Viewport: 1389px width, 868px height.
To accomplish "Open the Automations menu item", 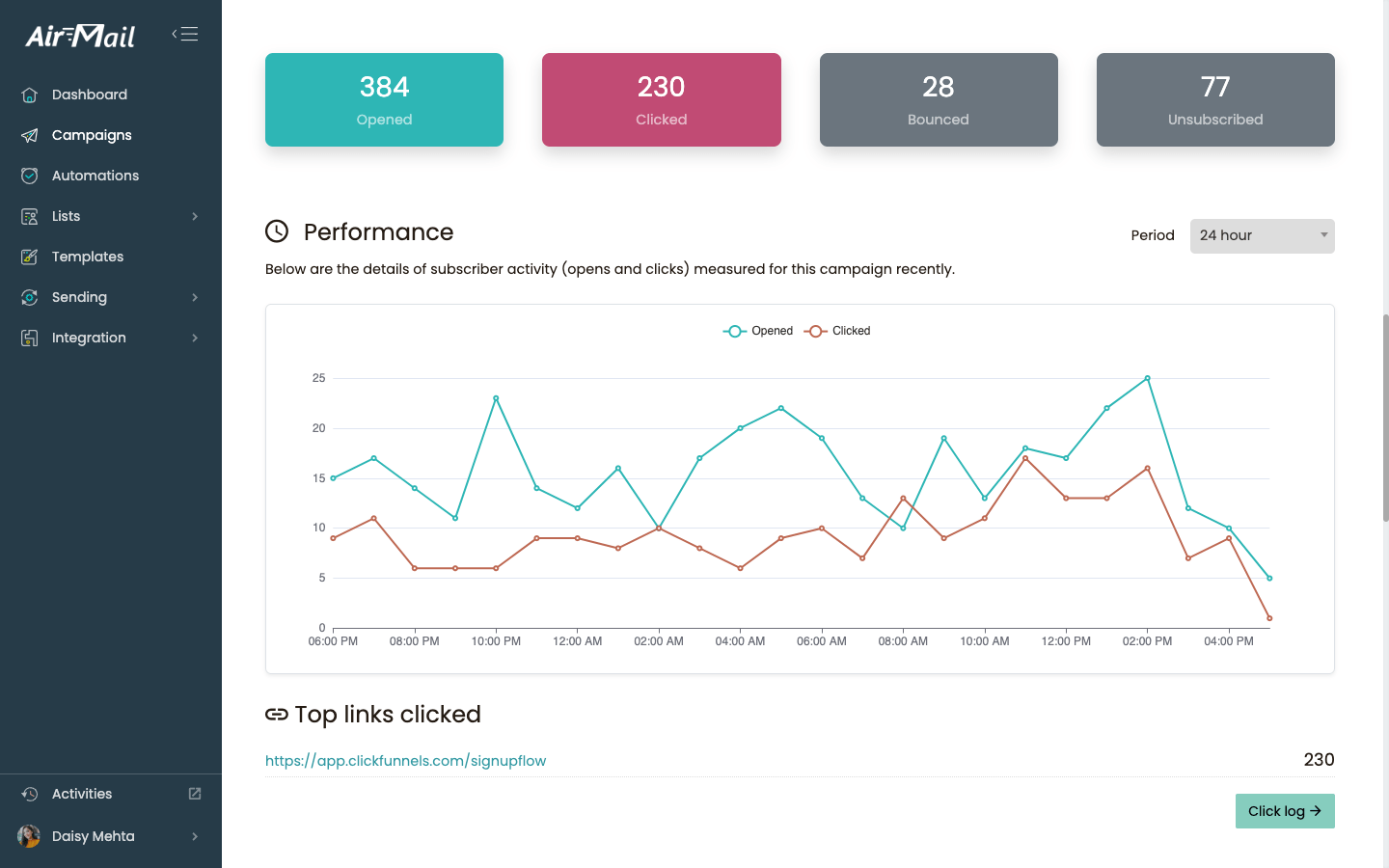I will pos(95,176).
